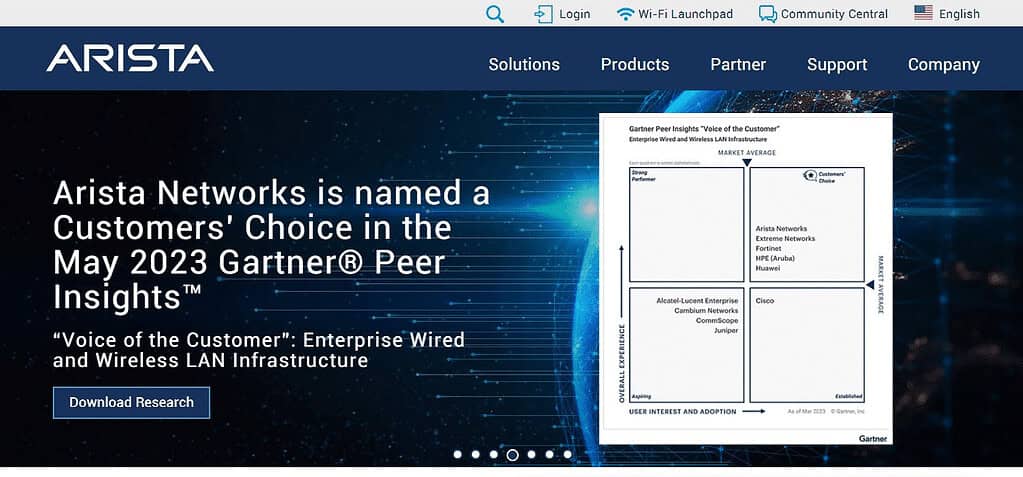This screenshot has height=477, width=1023.
Task: Click the search magnifier icon
Action: [x=495, y=14]
